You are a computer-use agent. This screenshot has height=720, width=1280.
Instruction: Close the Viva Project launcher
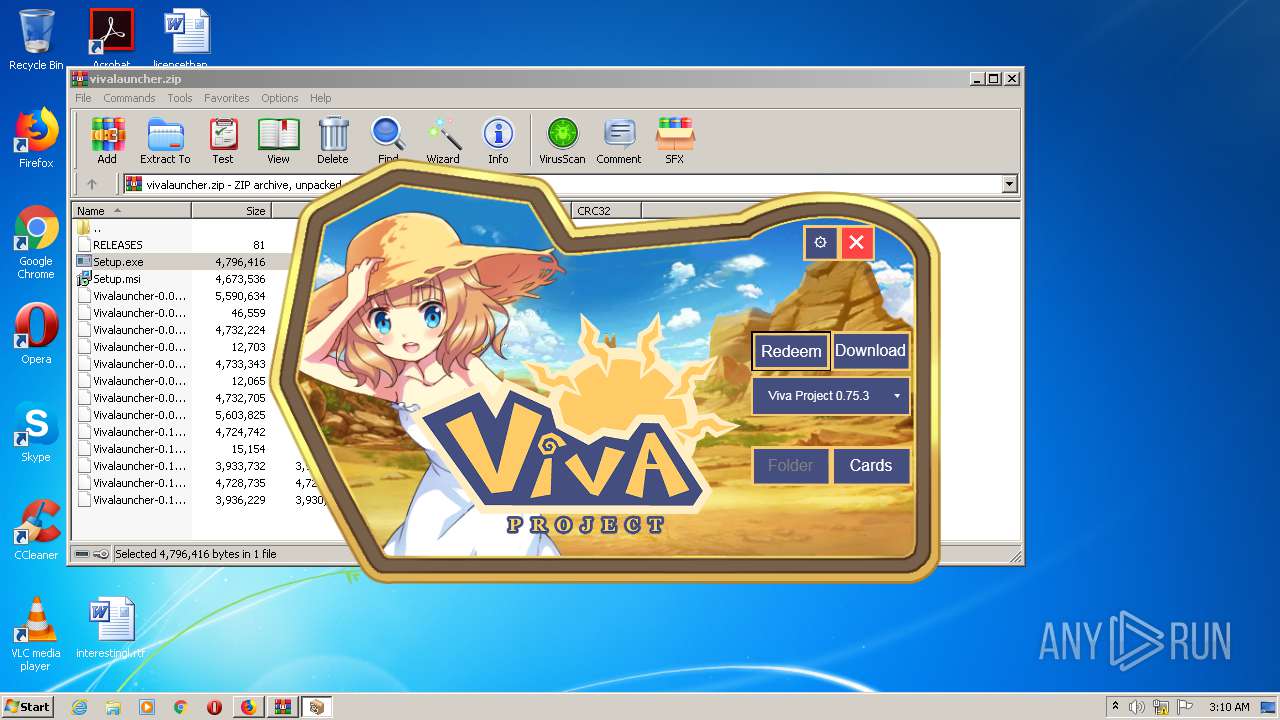857,242
